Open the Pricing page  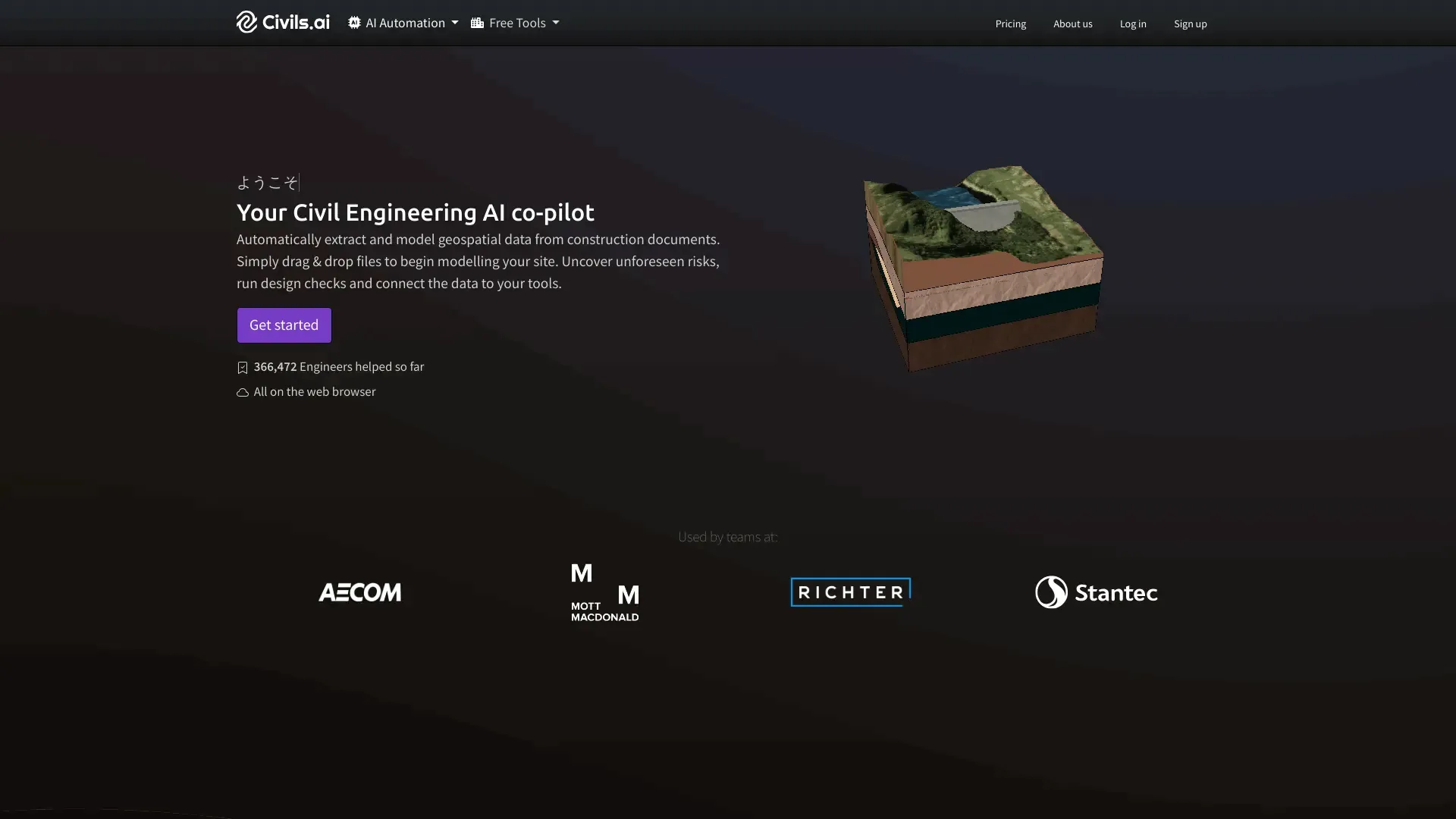click(1011, 24)
